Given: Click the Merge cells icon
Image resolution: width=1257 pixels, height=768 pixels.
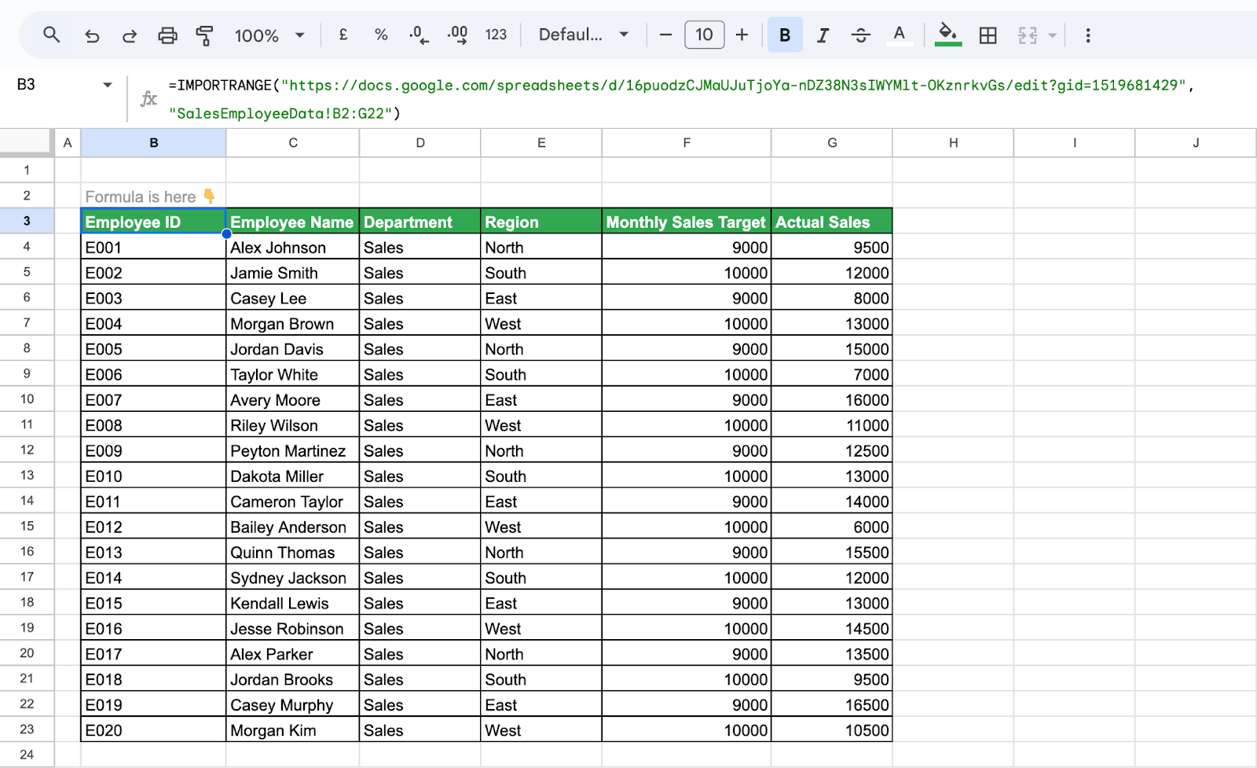Looking at the screenshot, I should click(1028, 35).
